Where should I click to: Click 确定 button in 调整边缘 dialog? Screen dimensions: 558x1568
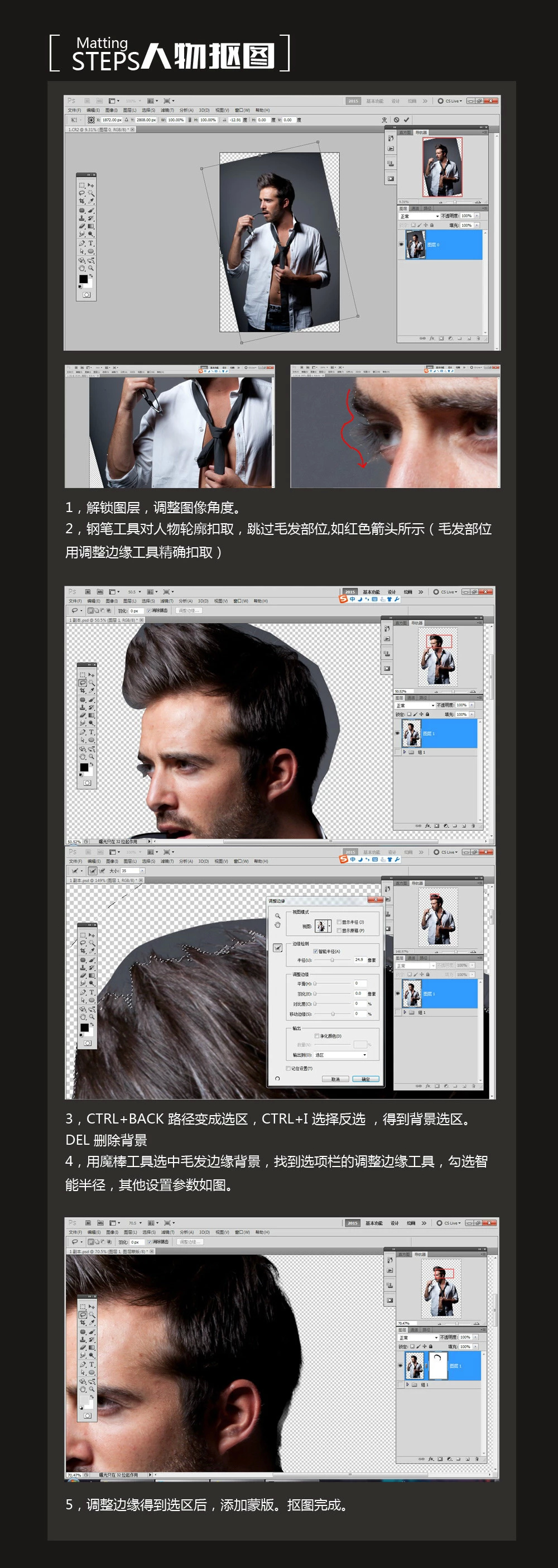click(365, 1079)
